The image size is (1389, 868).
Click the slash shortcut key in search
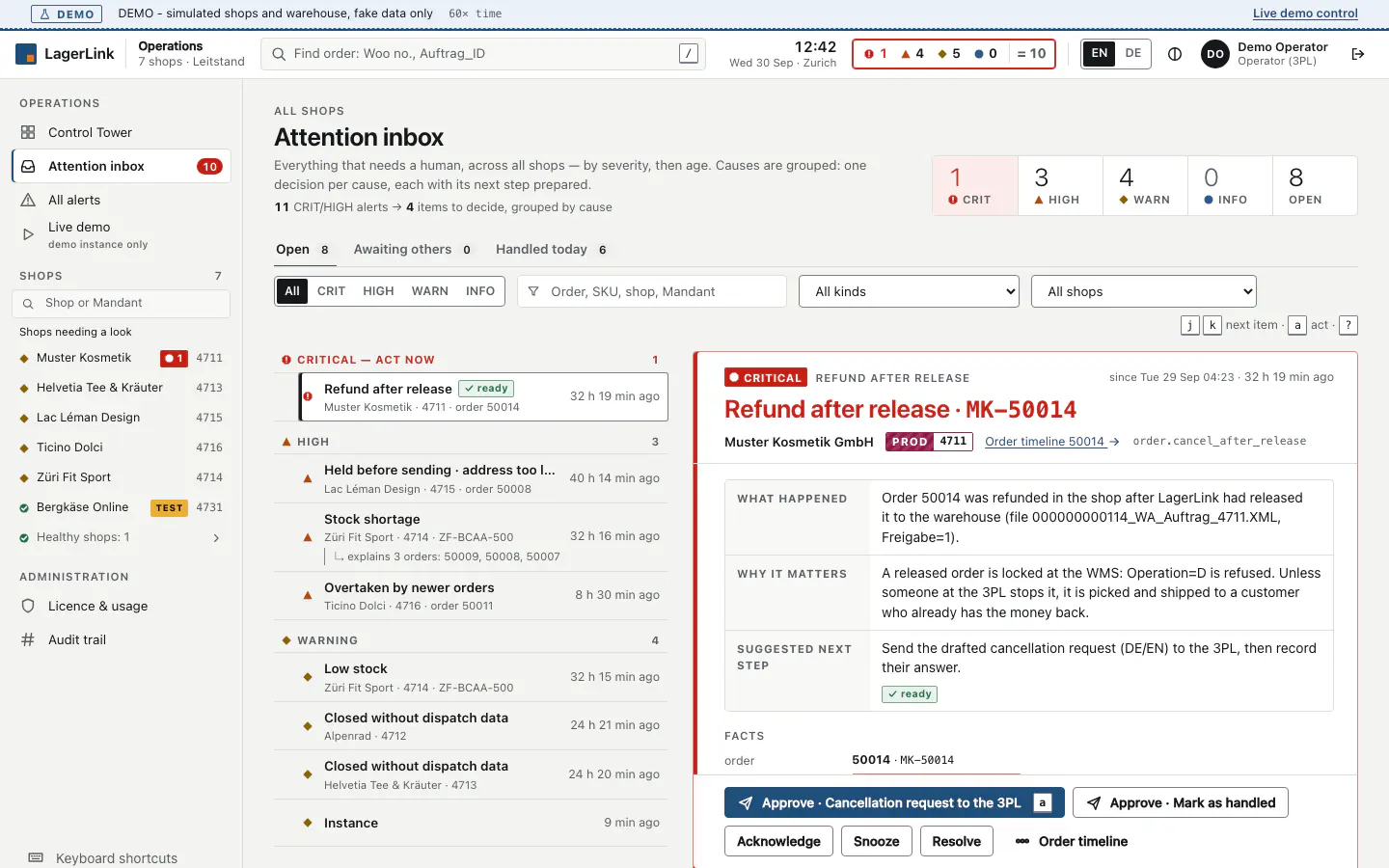point(688,54)
